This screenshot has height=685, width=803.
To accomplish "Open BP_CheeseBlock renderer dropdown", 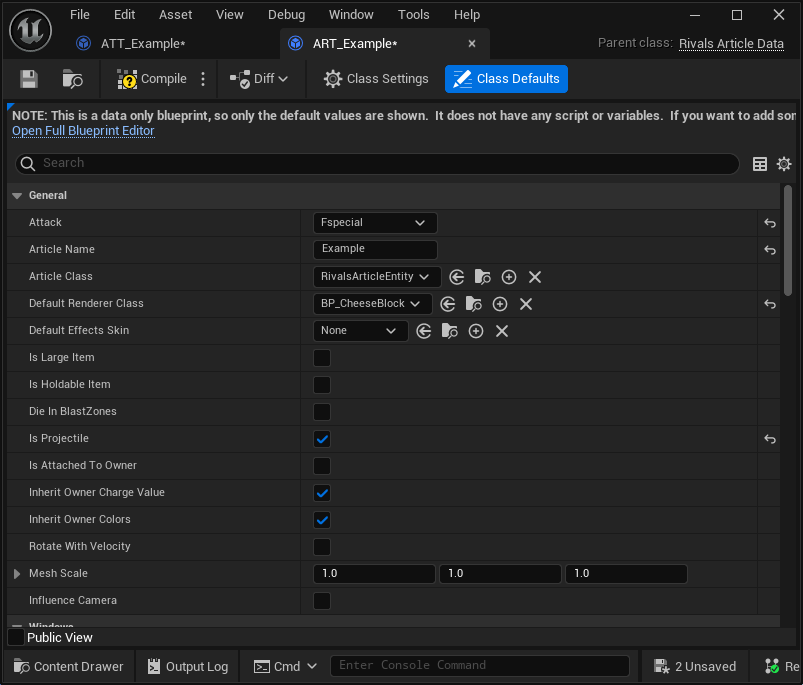I will 372,304.
